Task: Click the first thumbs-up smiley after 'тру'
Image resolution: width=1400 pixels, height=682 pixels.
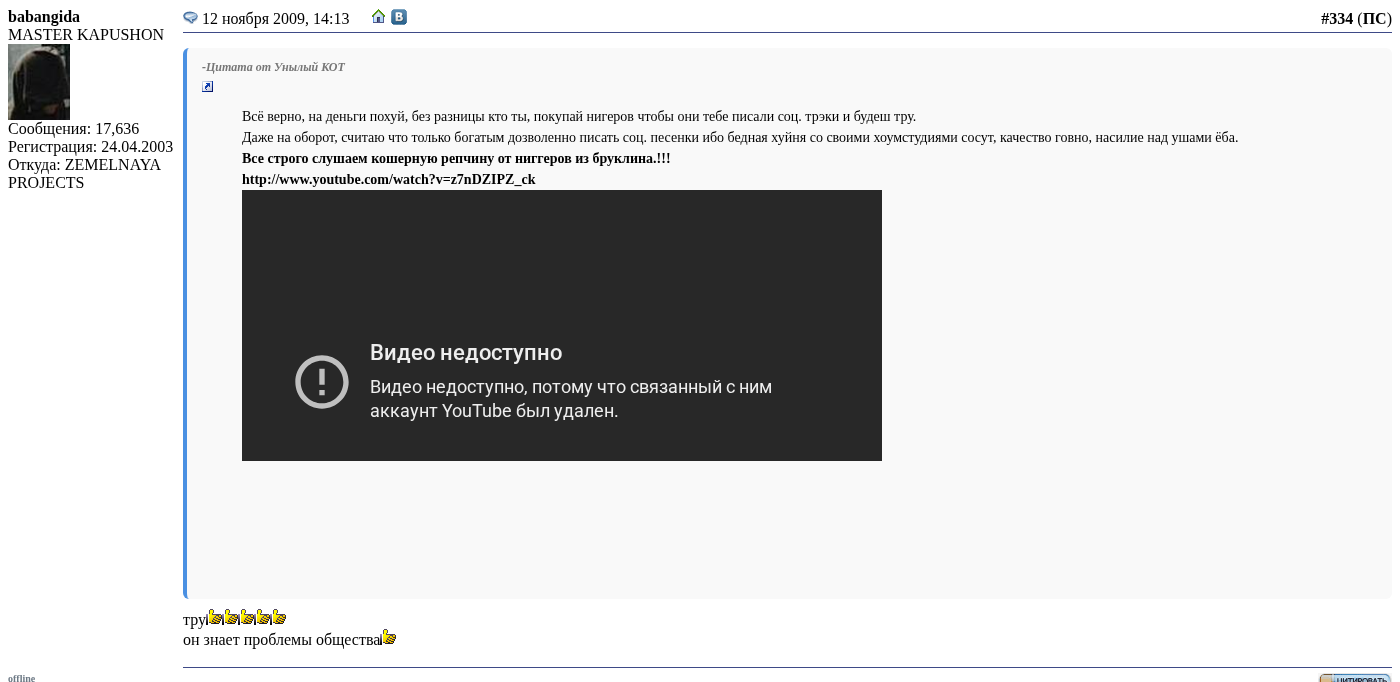Action: point(215,618)
